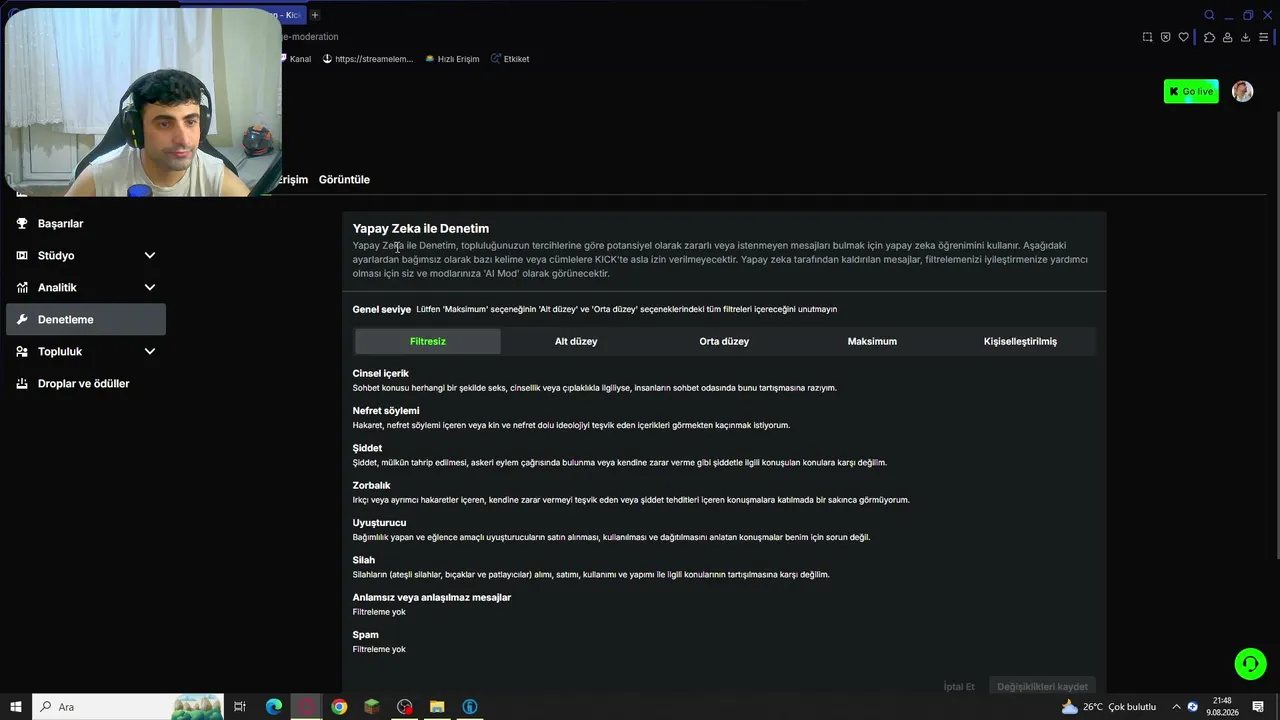Open the browser extensions cube icon
The image size is (1280, 720).
tap(1209, 37)
